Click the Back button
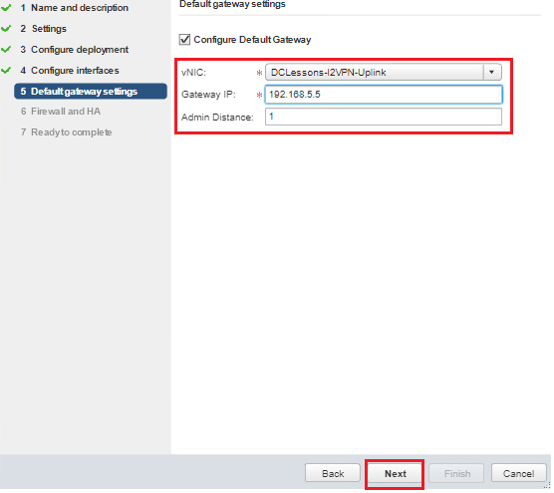This screenshot has height=493, width=554. point(333,473)
